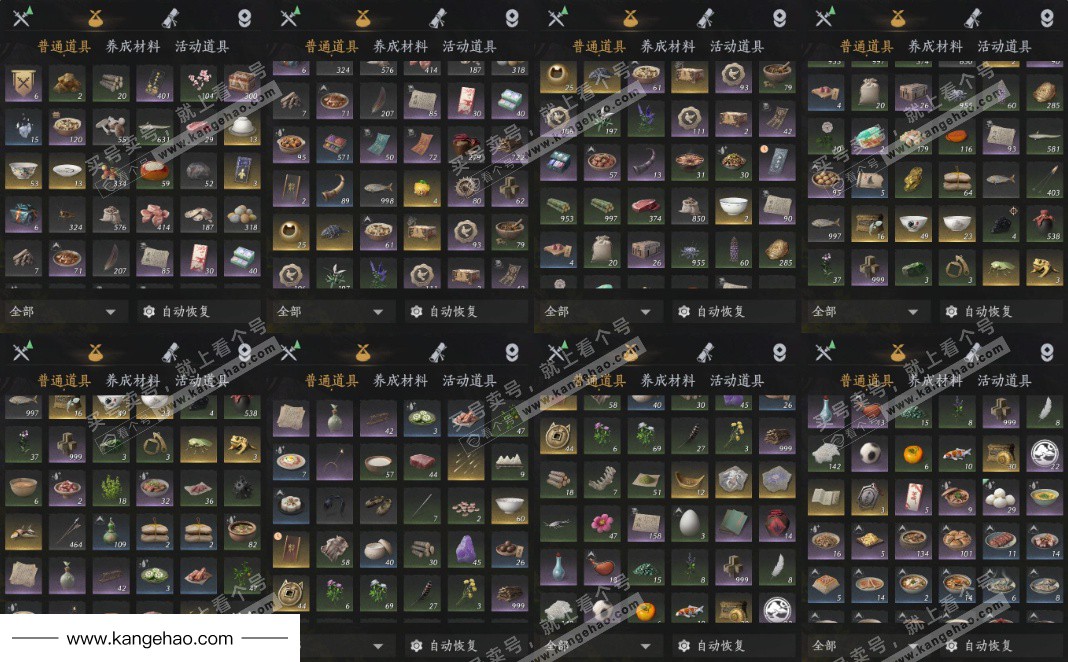This screenshot has width=1068, height=662.
Task: Expand the 全部 dropdown in the bottom-right panel
Action: pos(866,645)
